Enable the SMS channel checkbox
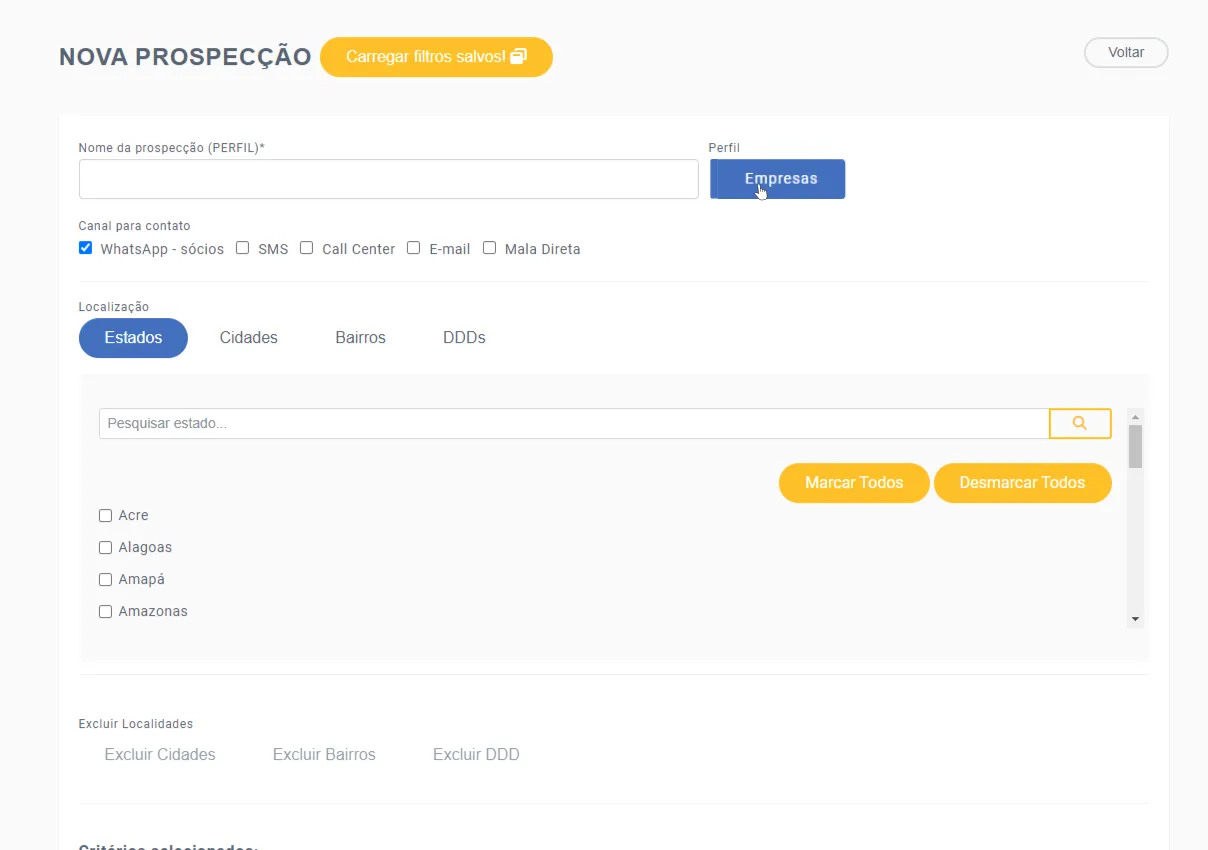The height and width of the screenshot is (850, 1208). pyautogui.click(x=243, y=248)
